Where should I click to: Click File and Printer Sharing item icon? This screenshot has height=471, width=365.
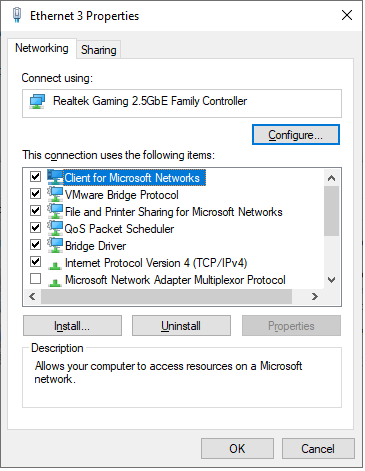55,211
